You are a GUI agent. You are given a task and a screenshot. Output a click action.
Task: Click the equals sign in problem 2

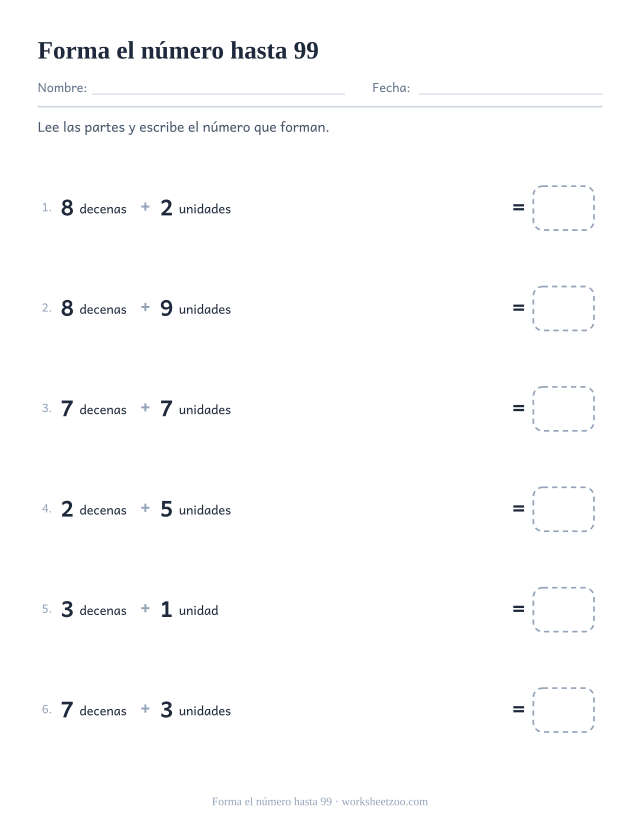pos(518,308)
